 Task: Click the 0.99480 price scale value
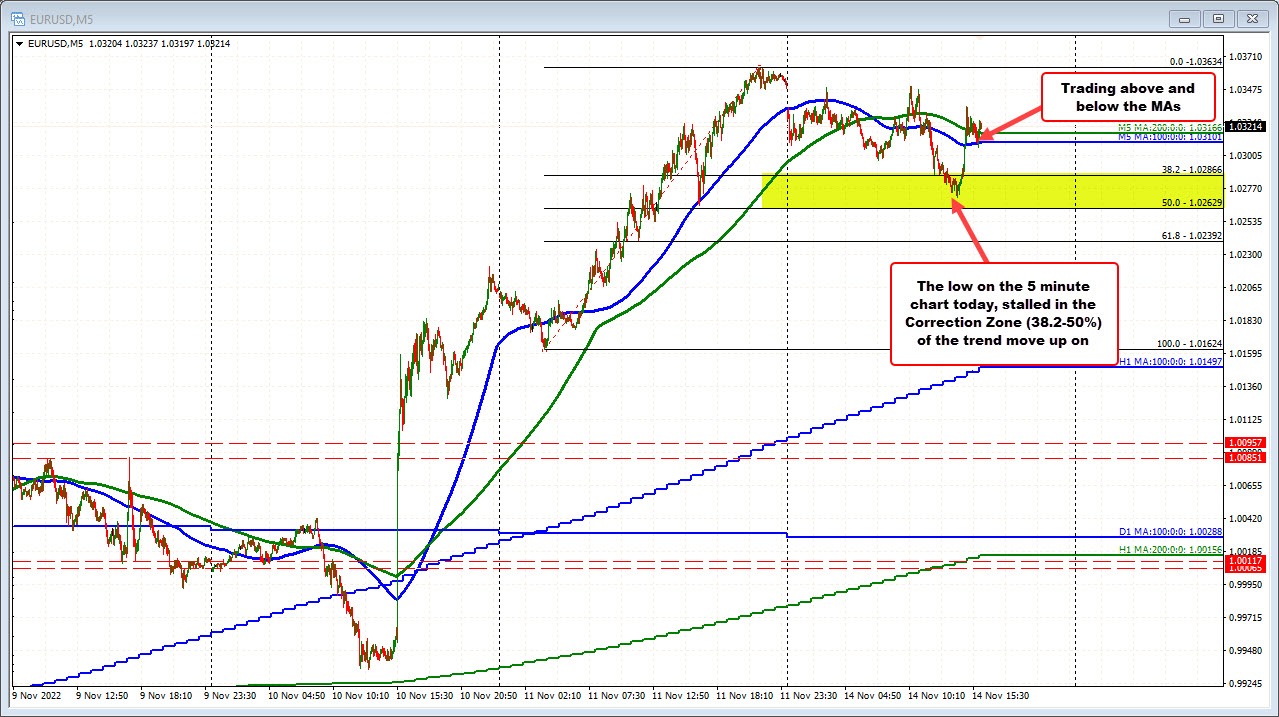(x=1246, y=651)
